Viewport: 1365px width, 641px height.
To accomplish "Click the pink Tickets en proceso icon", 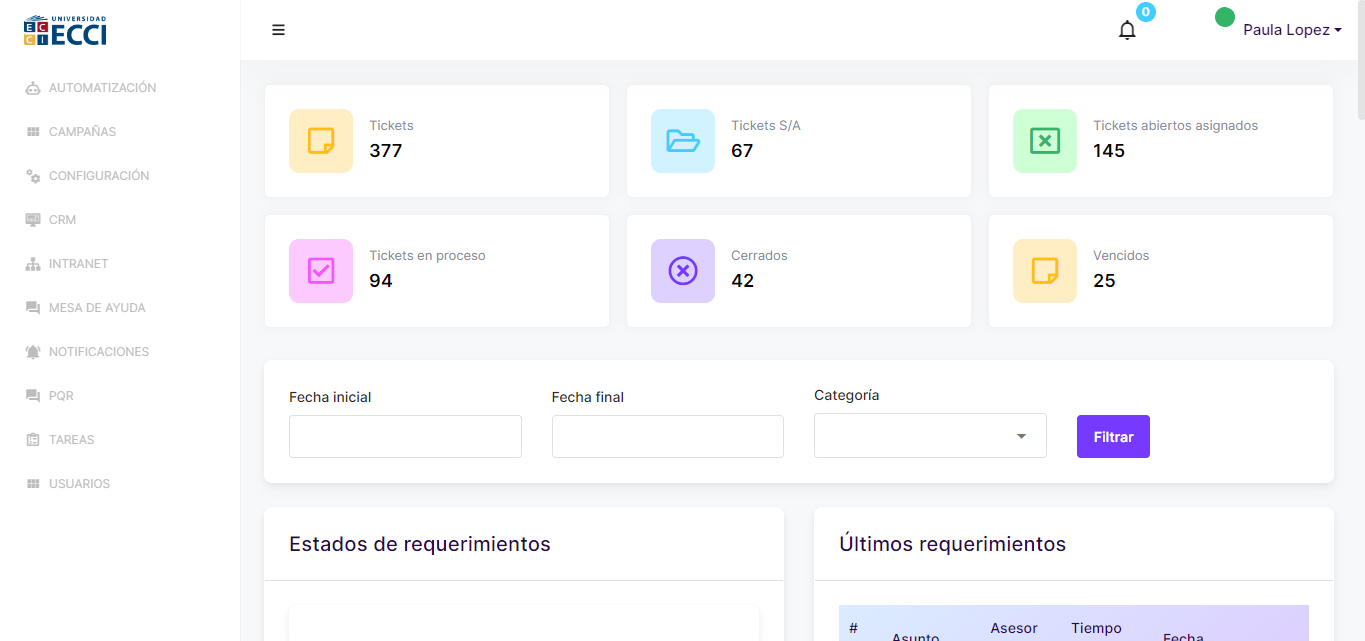I will coord(321,271).
